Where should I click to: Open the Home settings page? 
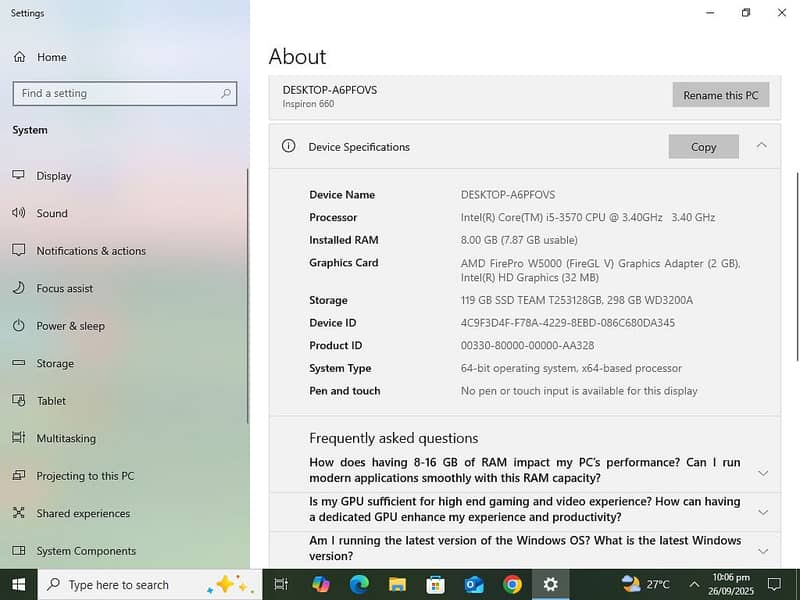click(x=40, y=57)
